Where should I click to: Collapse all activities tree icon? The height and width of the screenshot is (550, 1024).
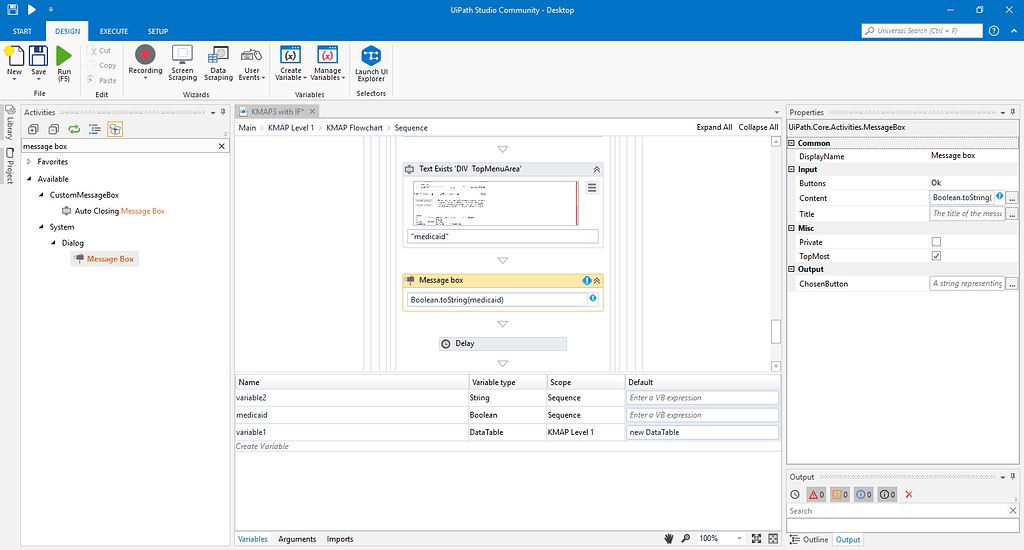54,129
